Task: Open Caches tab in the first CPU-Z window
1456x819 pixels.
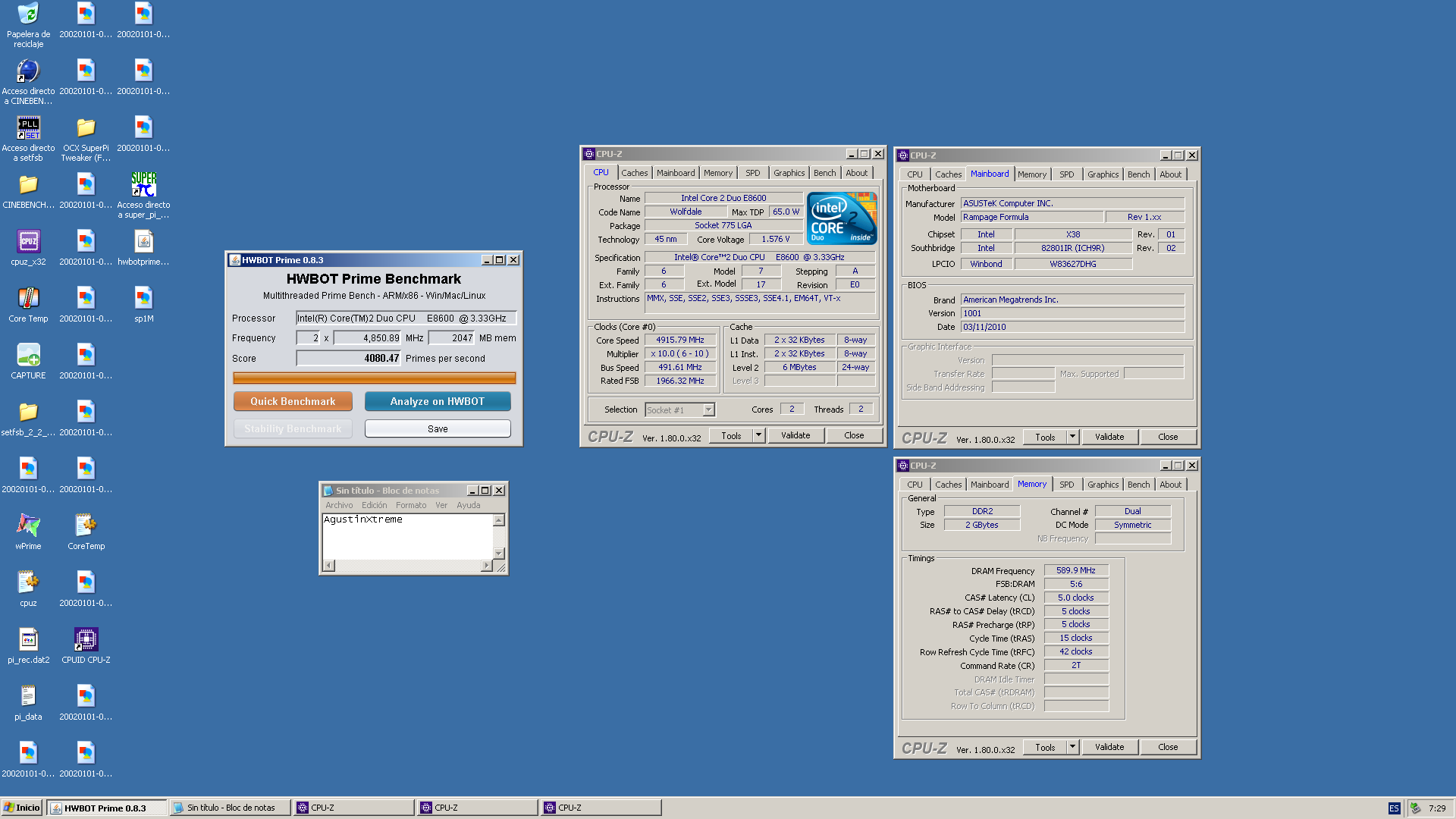Action: point(634,173)
